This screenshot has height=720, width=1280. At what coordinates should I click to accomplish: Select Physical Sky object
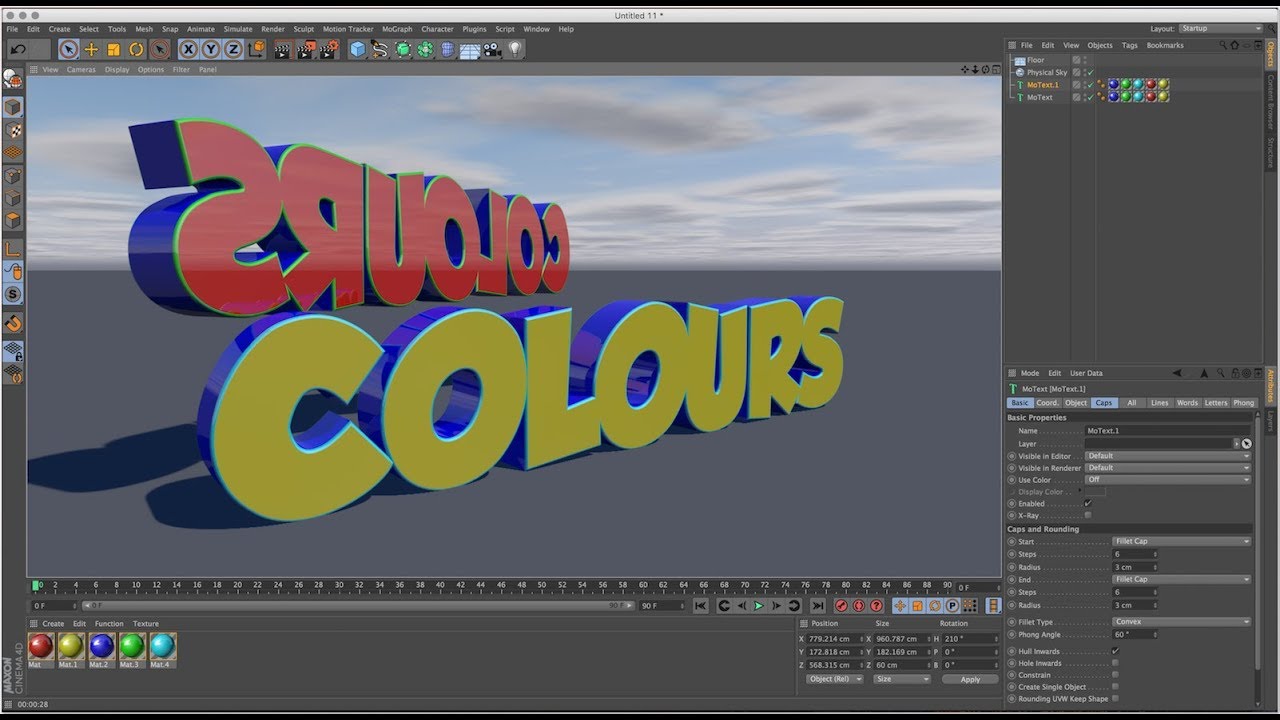click(1047, 73)
